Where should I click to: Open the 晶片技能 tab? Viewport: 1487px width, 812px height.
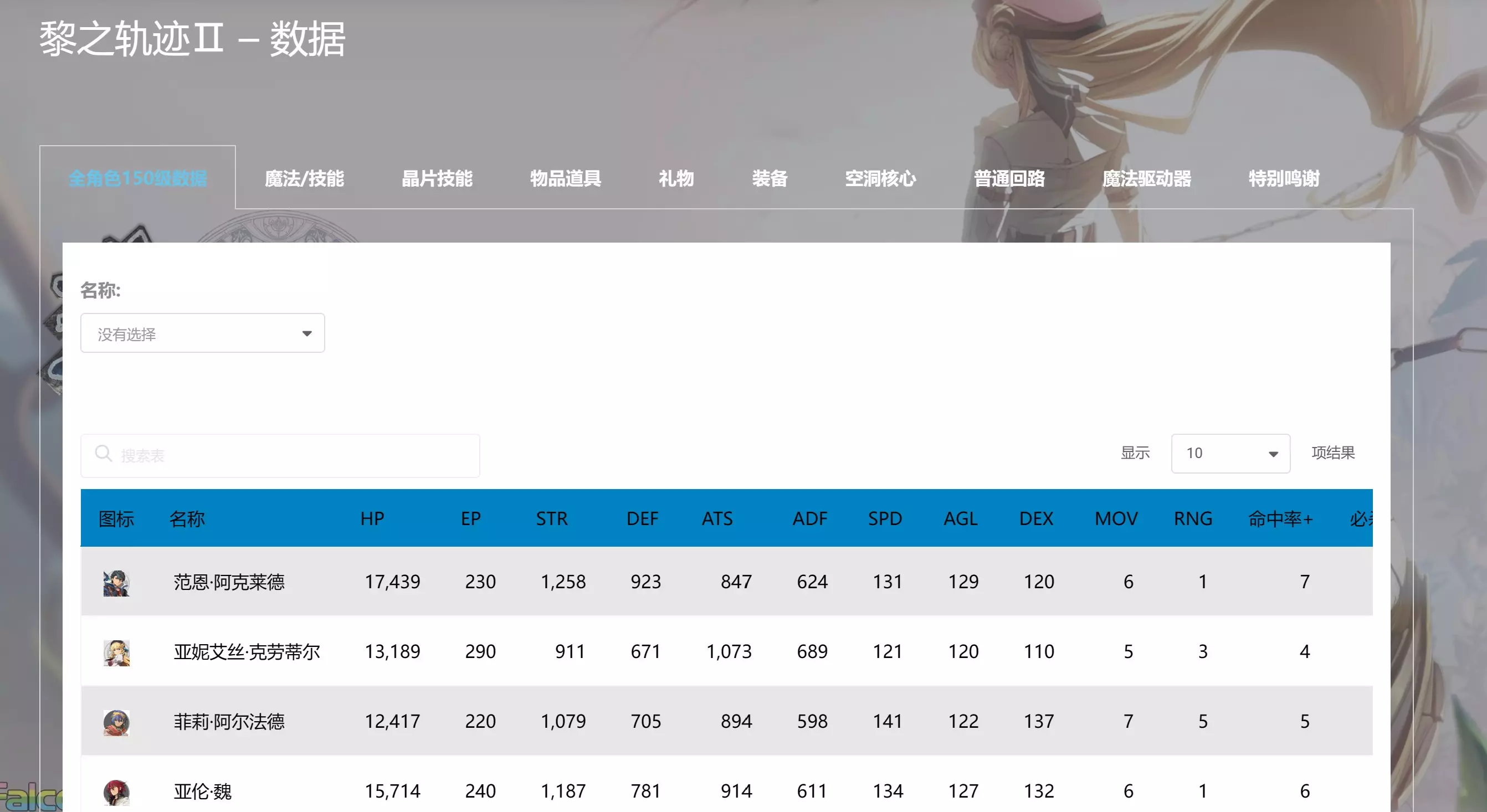tap(437, 178)
